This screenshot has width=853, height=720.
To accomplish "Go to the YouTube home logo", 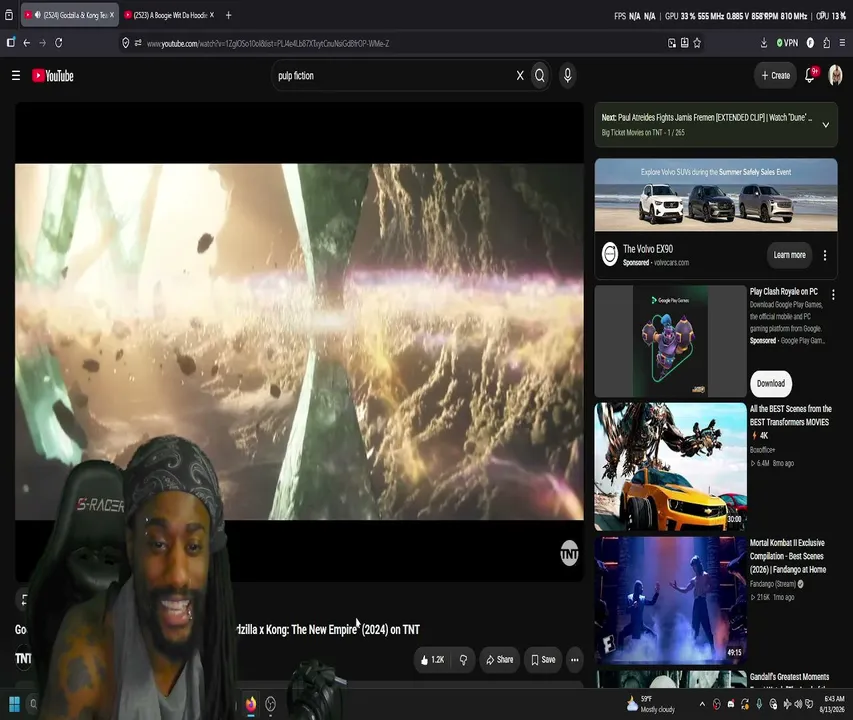I will click(53, 76).
